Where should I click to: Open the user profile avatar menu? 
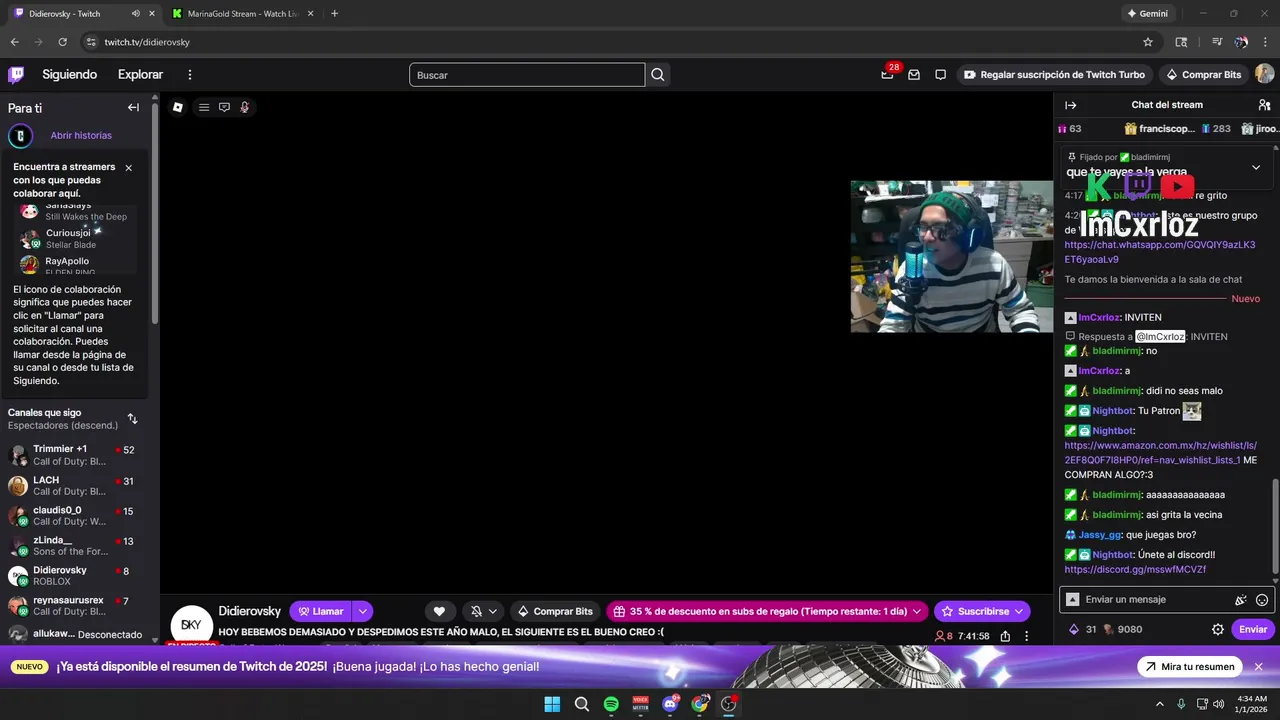click(1264, 75)
